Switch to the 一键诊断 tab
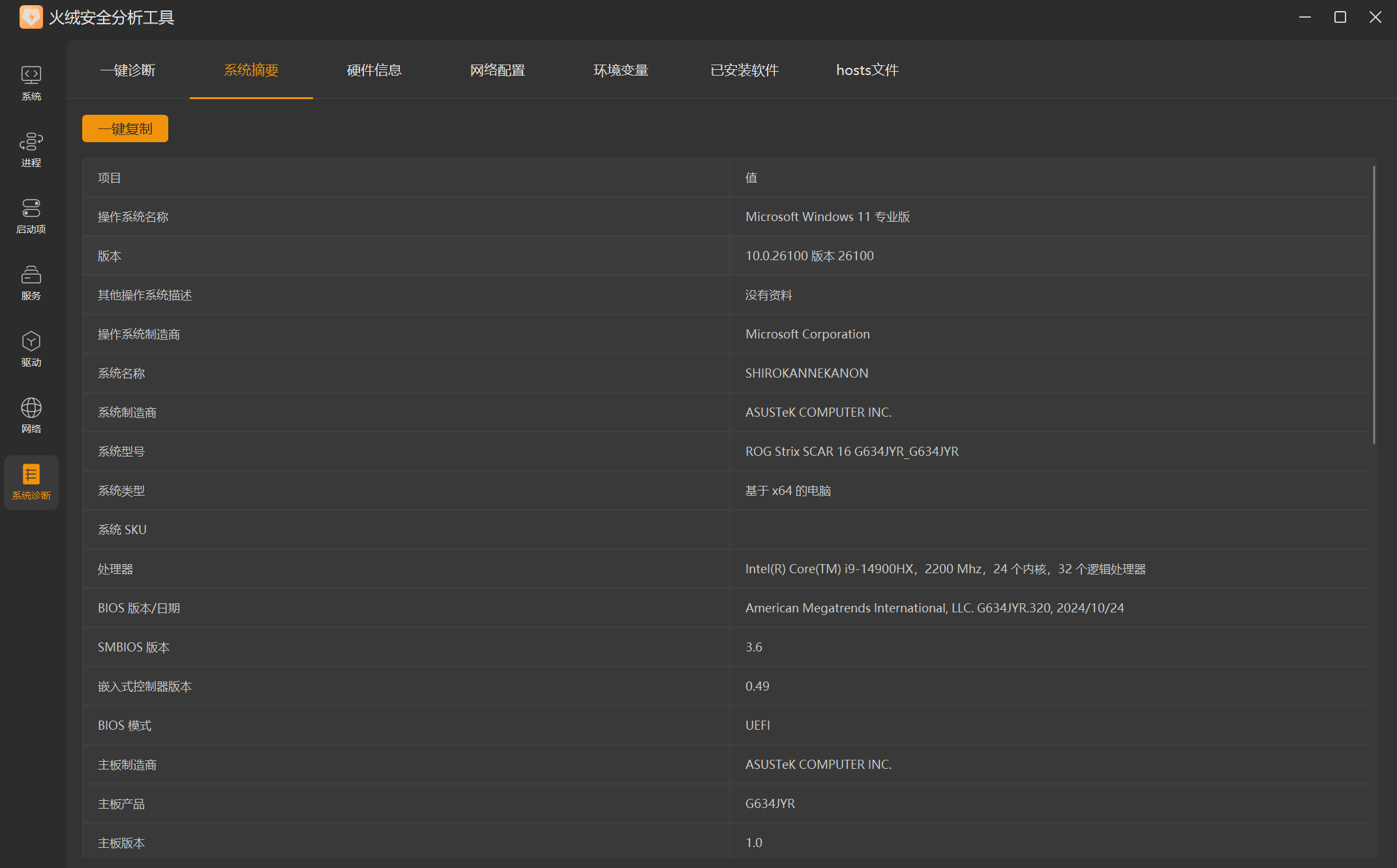Viewport: 1397px width, 868px height. 128,70
